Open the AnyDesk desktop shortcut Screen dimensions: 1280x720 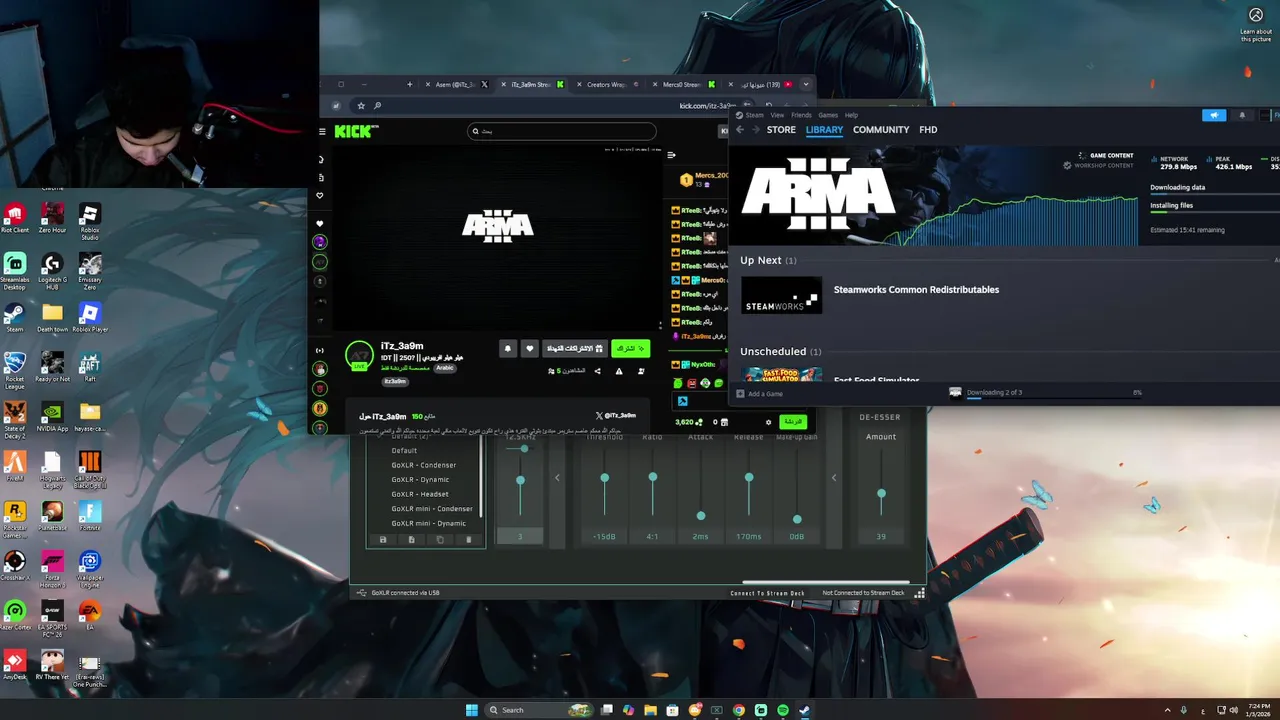[14, 665]
